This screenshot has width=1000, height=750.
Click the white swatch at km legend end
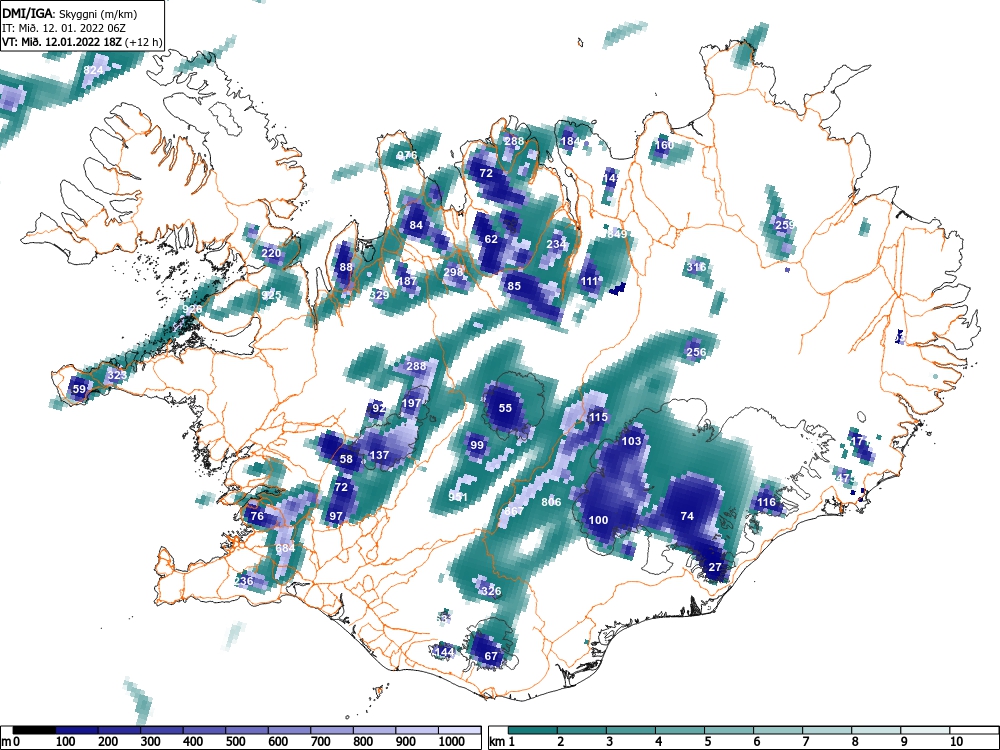tap(974, 729)
